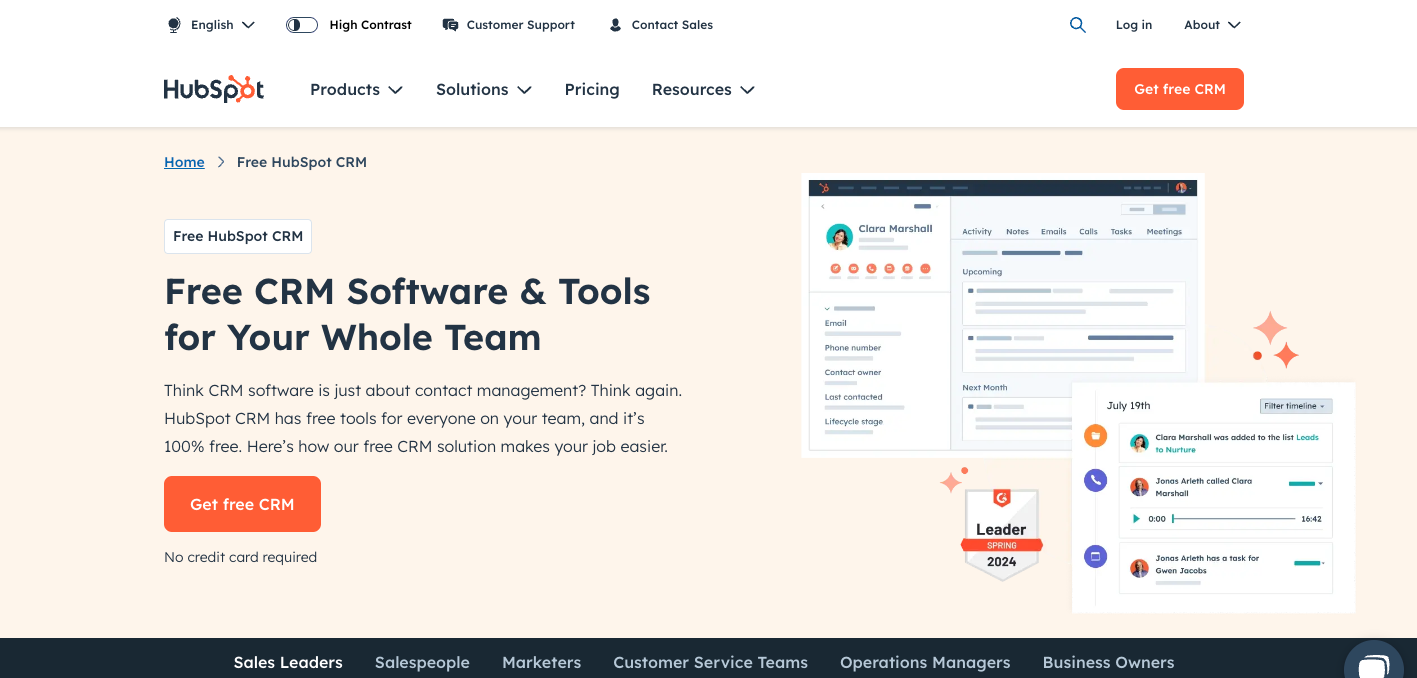Image resolution: width=1417 pixels, height=678 pixels.
Task: Select the Operations Managers tab
Action: click(925, 662)
